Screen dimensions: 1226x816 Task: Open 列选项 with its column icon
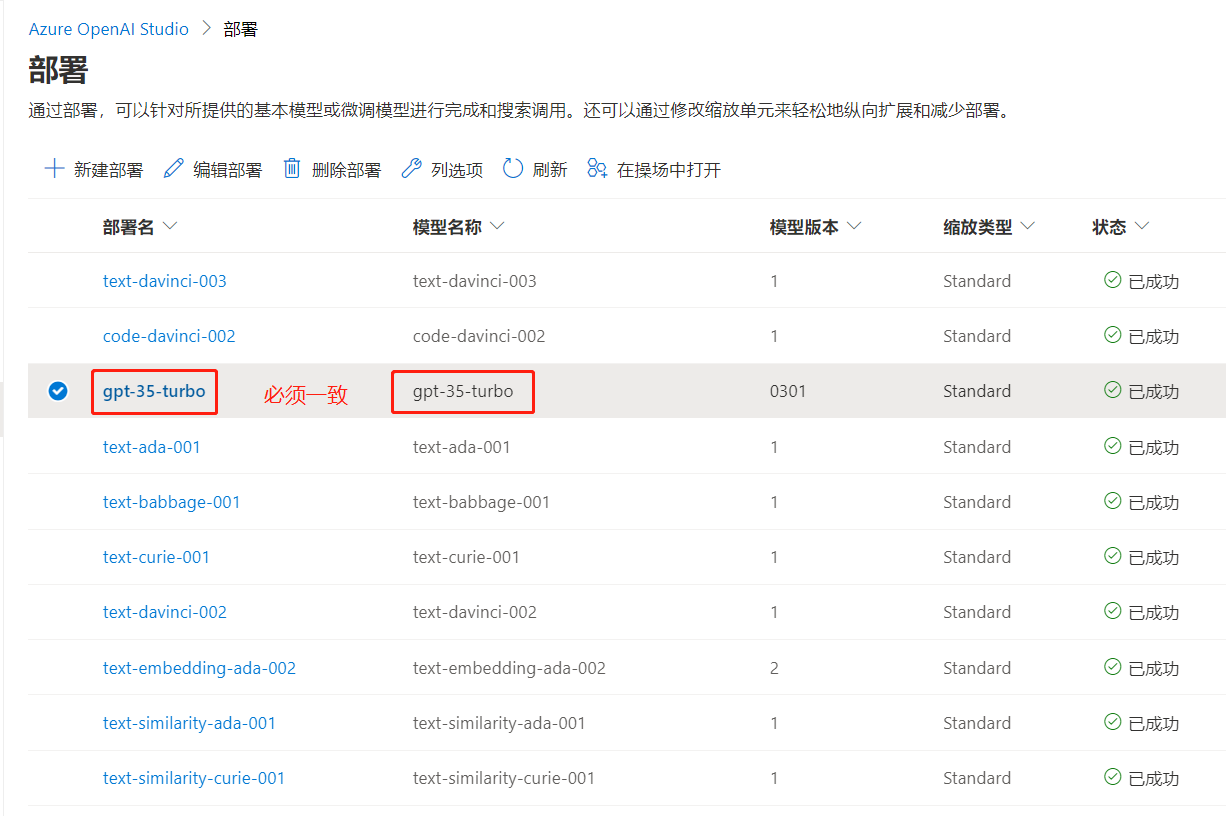[x=410, y=168]
